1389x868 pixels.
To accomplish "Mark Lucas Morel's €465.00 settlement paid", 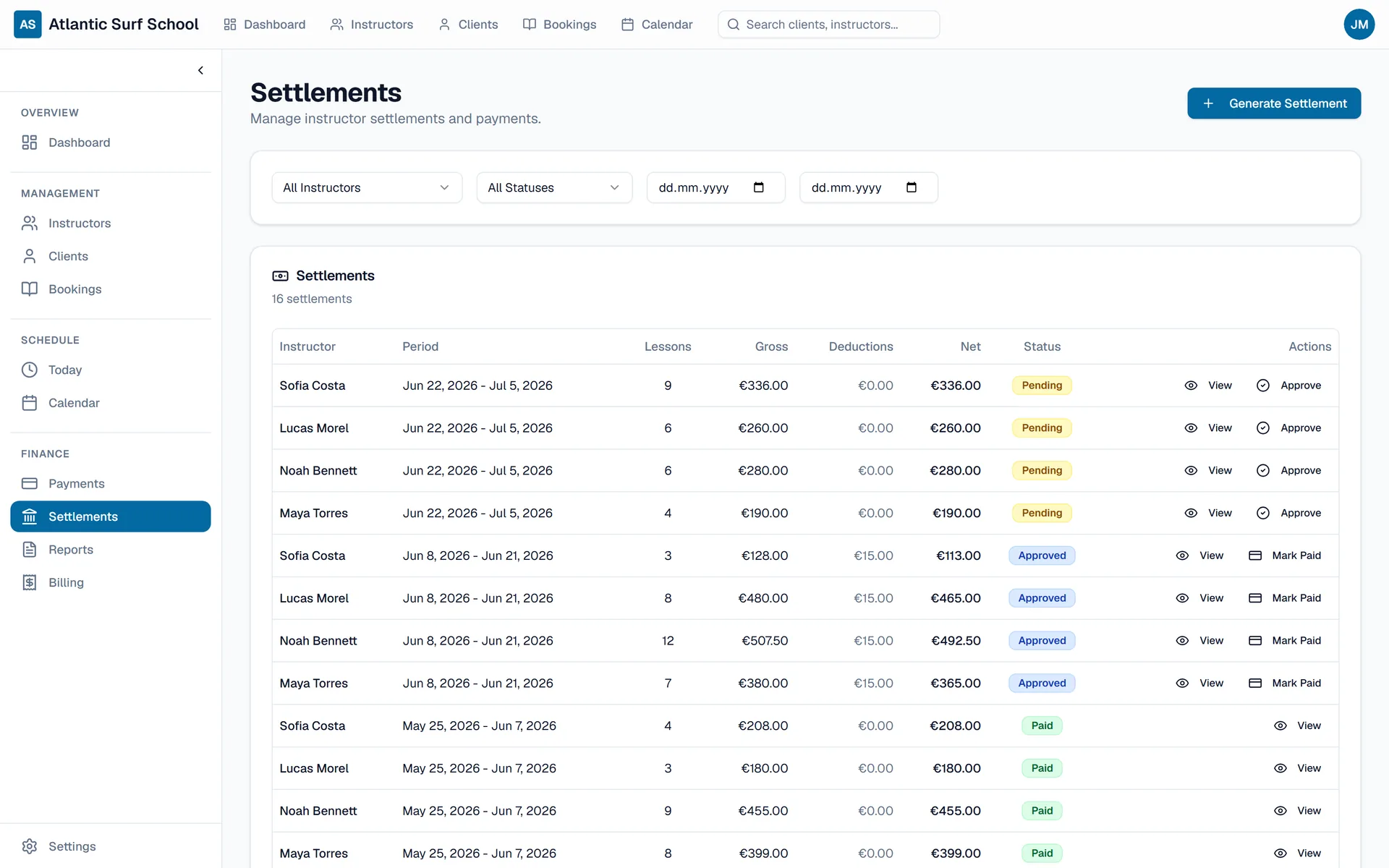I will click(1285, 598).
